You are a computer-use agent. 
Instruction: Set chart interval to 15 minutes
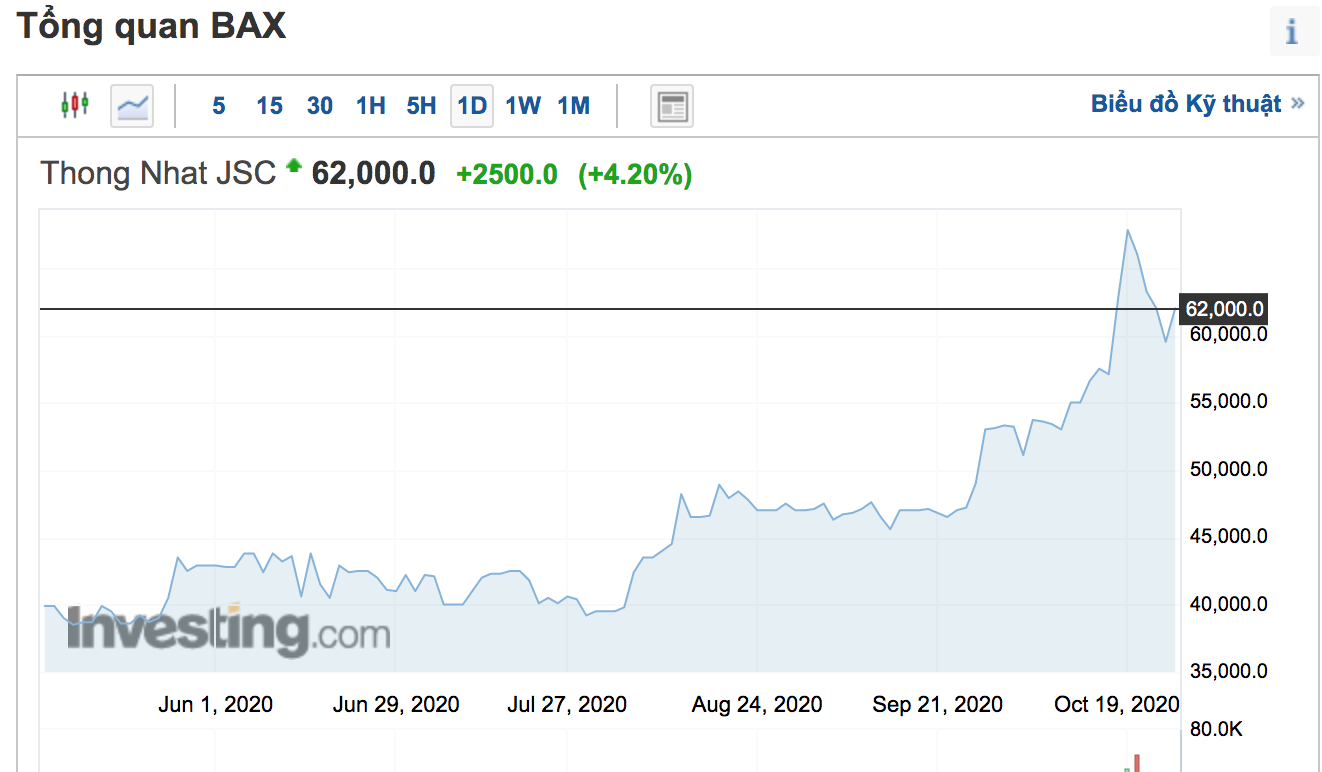click(270, 106)
